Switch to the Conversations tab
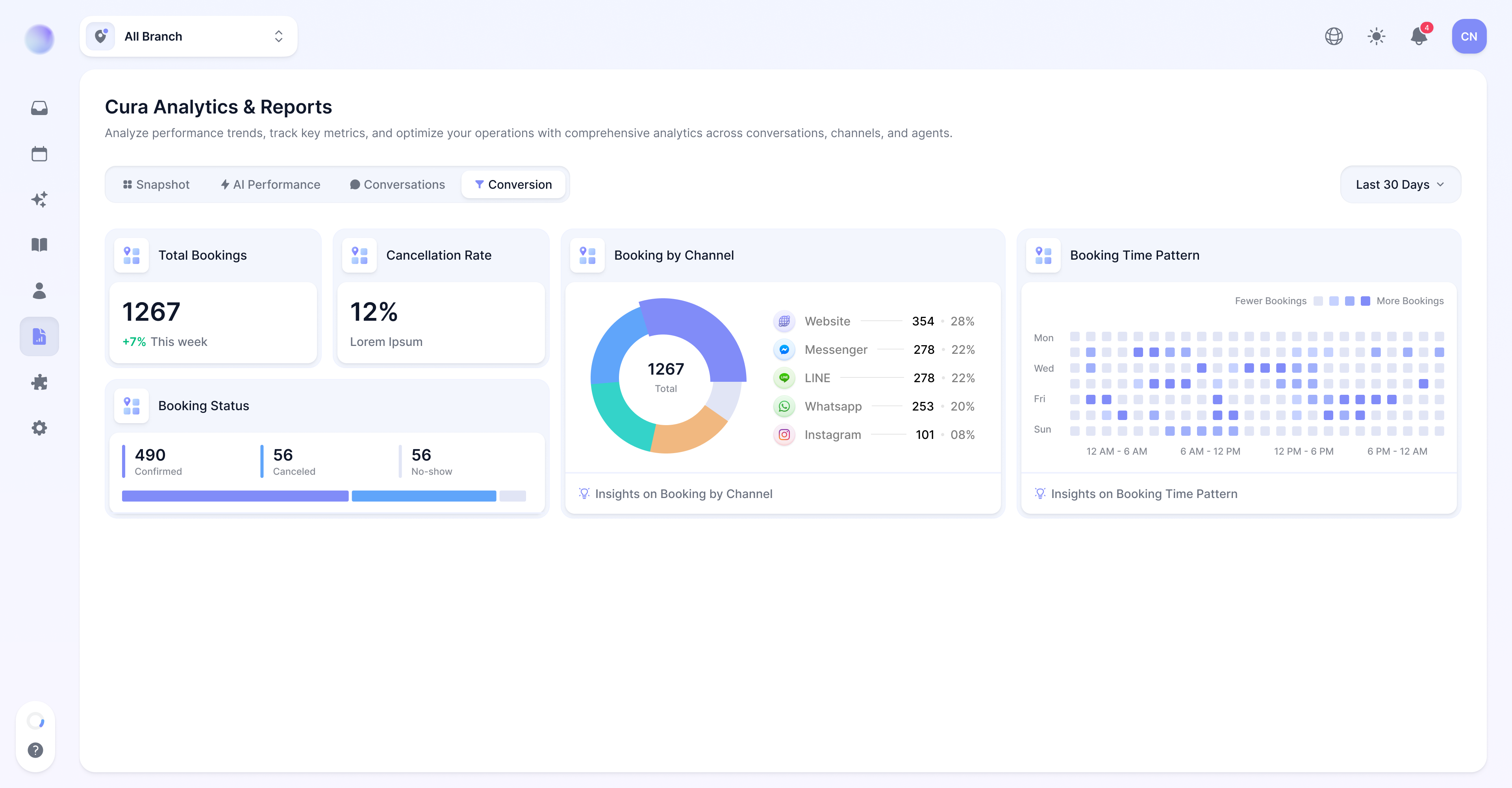 (x=397, y=184)
